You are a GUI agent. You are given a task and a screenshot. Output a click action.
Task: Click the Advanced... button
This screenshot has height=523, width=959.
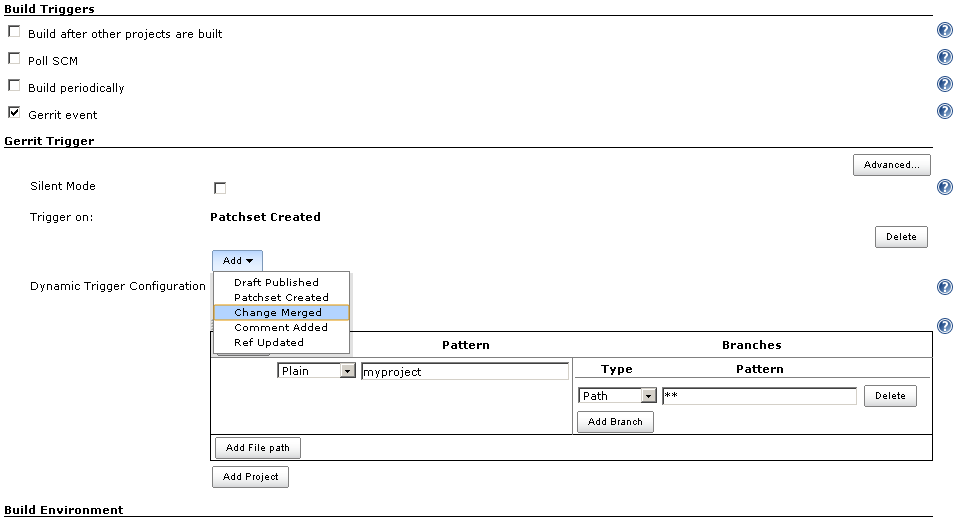pos(892,165)
